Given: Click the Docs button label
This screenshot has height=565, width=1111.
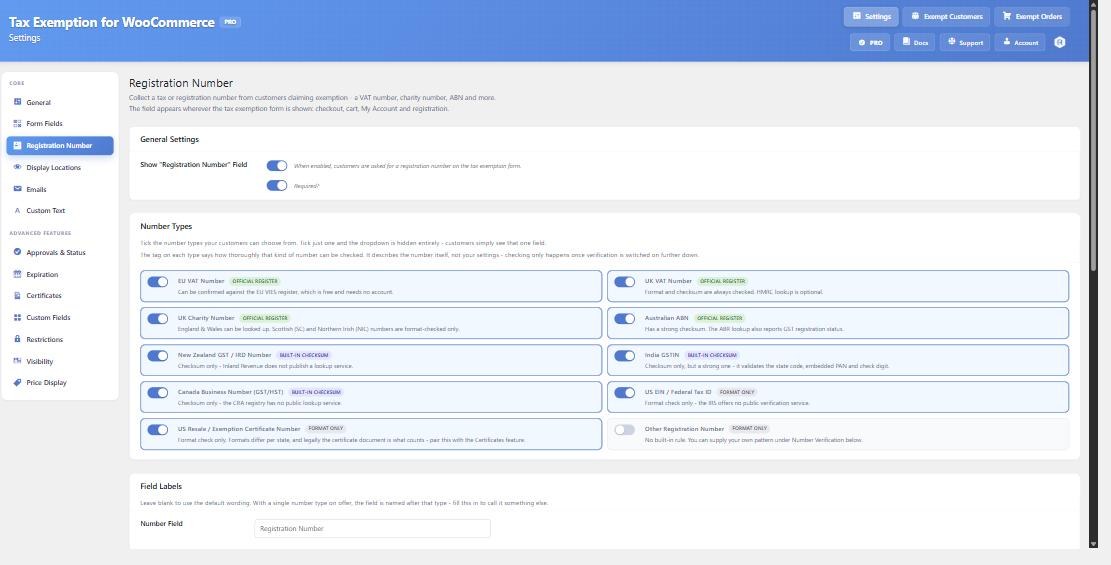Looking at the screenshot, I should 920,43.
